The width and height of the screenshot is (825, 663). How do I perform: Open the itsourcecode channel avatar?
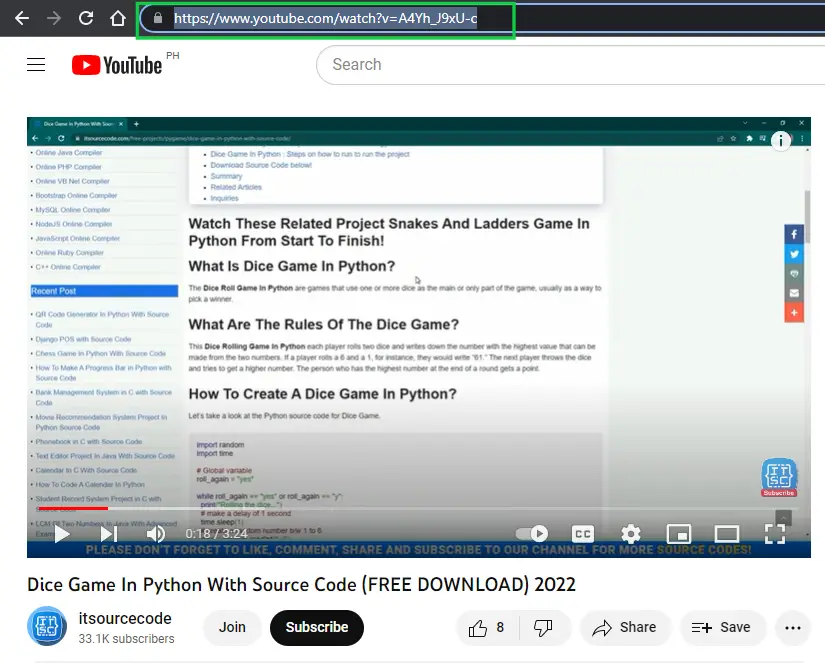click(x=47, y=626)
